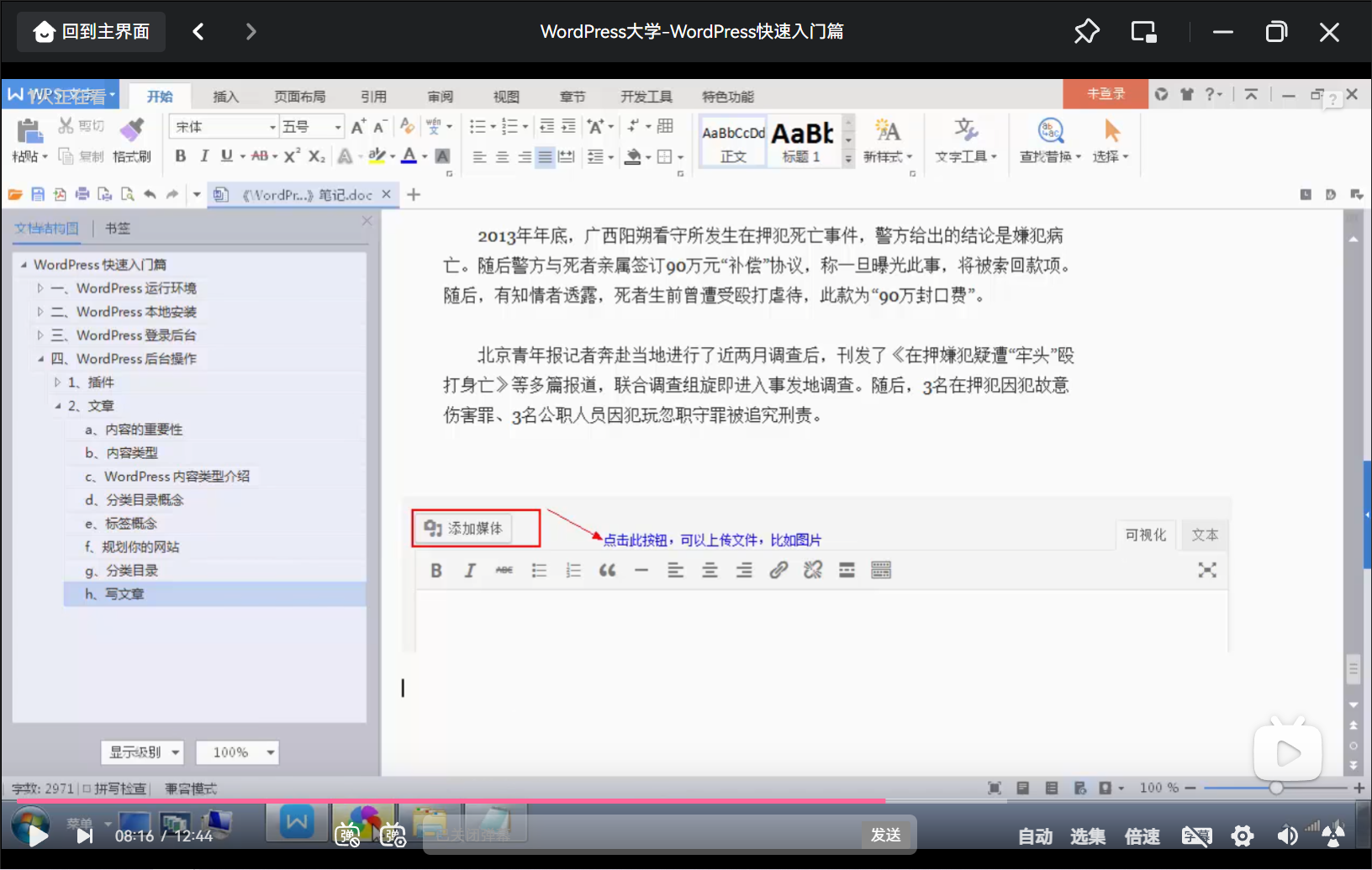Click 回到主界面 home button
The width and height of the screenshot is (1372, 870).
(x=91, y=32)
